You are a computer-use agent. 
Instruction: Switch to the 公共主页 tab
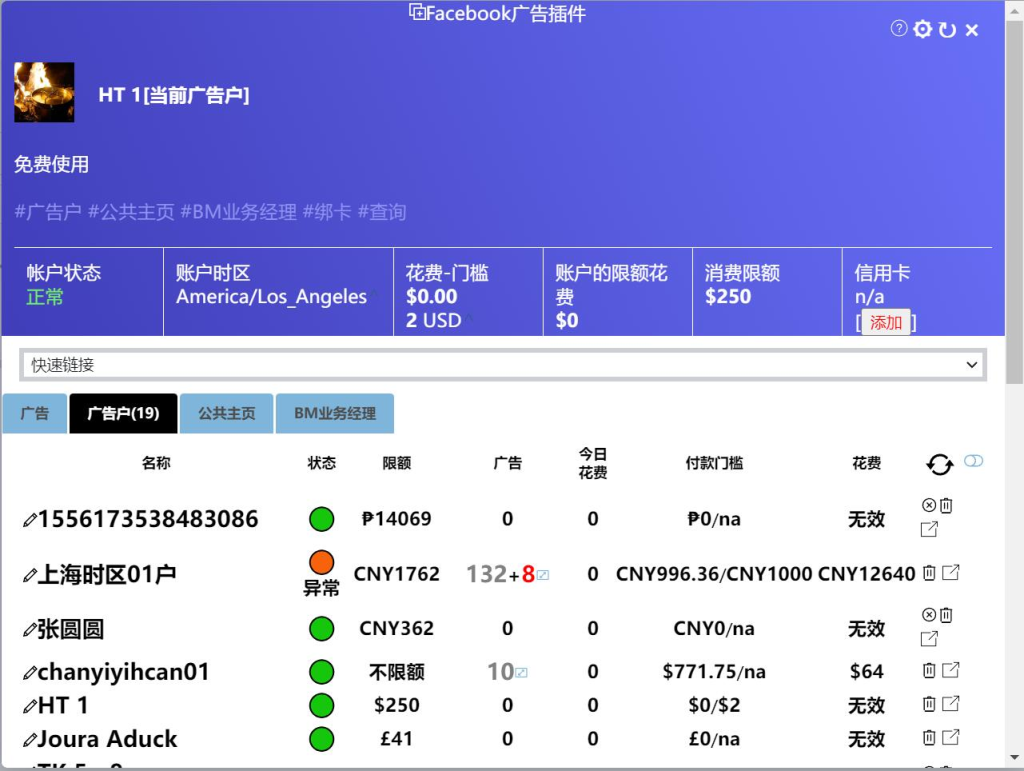pyautogui.click(x=227, y=413)
